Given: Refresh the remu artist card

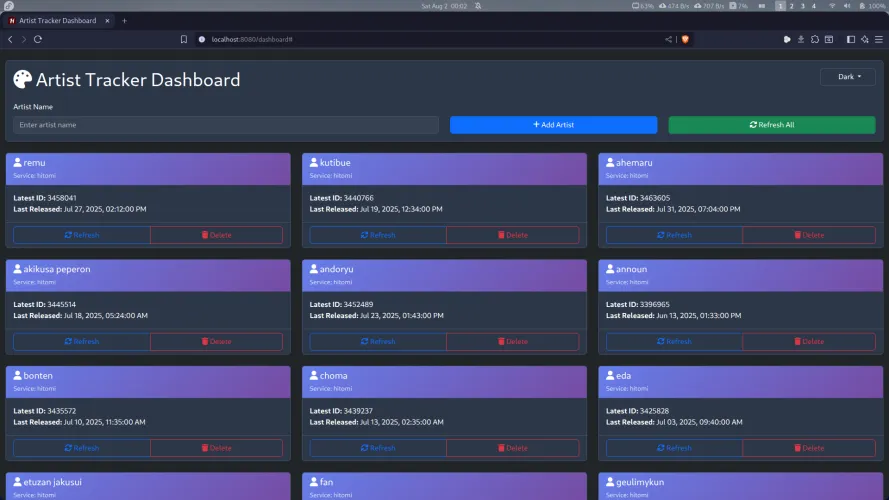Looking at the screenshot, I should point(82,235).
